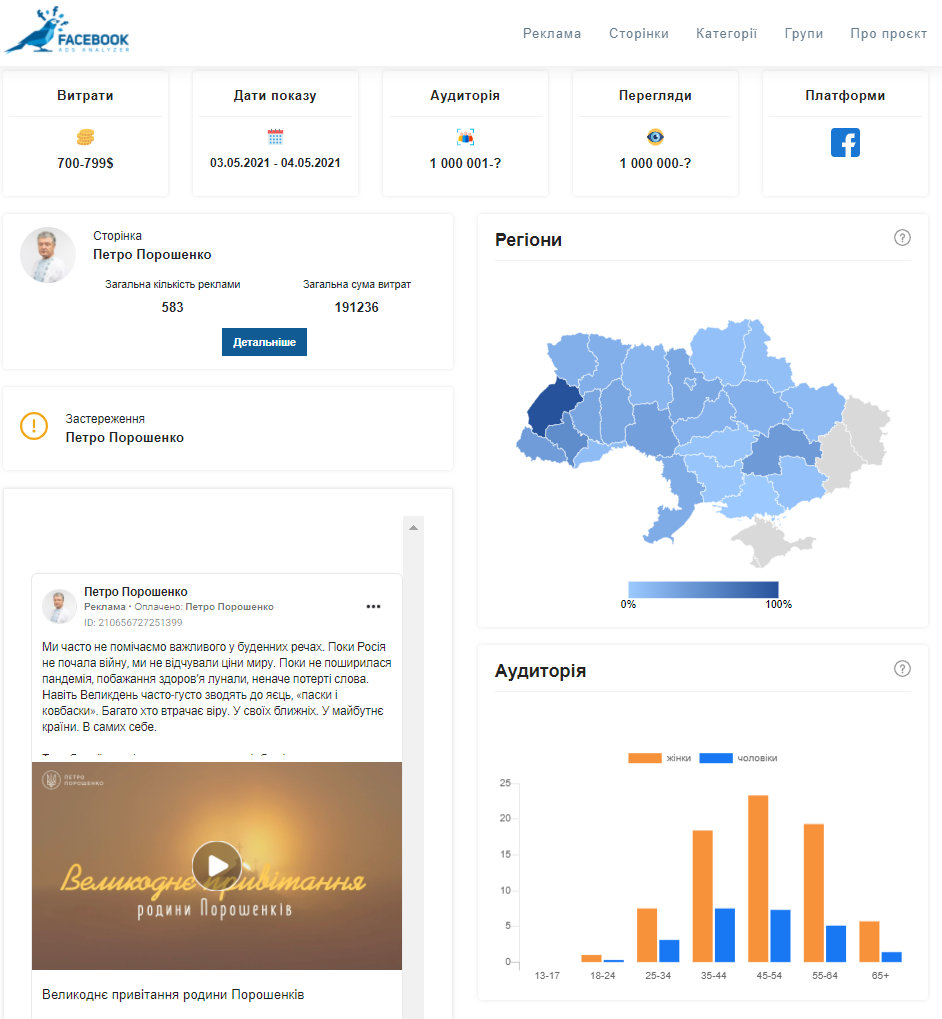This screenshot has width=942, height=1019.
Task: Open the Категорії navigation item
Action: (726, 33)
